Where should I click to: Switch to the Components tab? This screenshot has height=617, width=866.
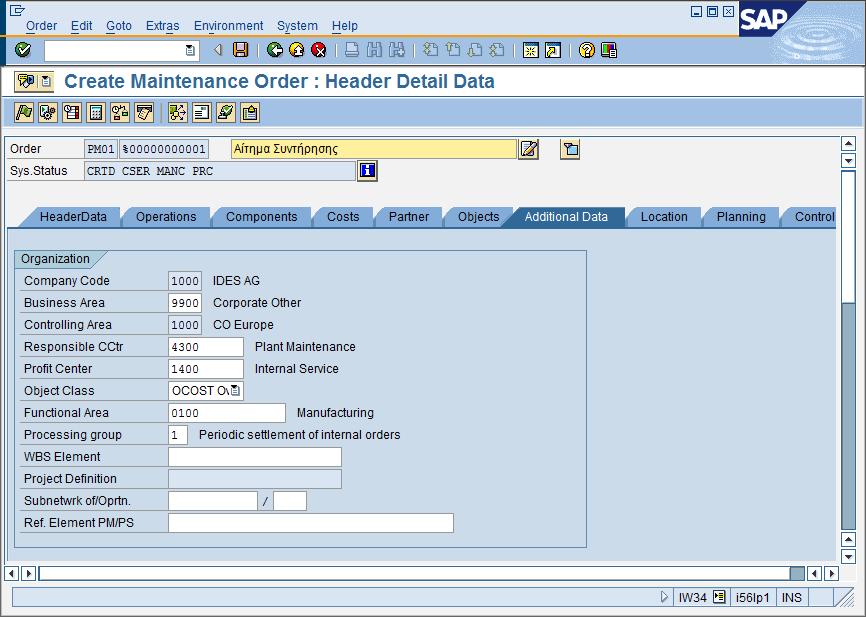261,217
